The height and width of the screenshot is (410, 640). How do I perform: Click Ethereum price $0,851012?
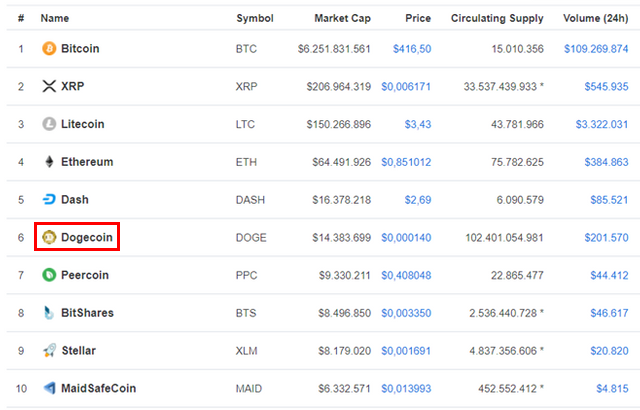coord(406,162)
